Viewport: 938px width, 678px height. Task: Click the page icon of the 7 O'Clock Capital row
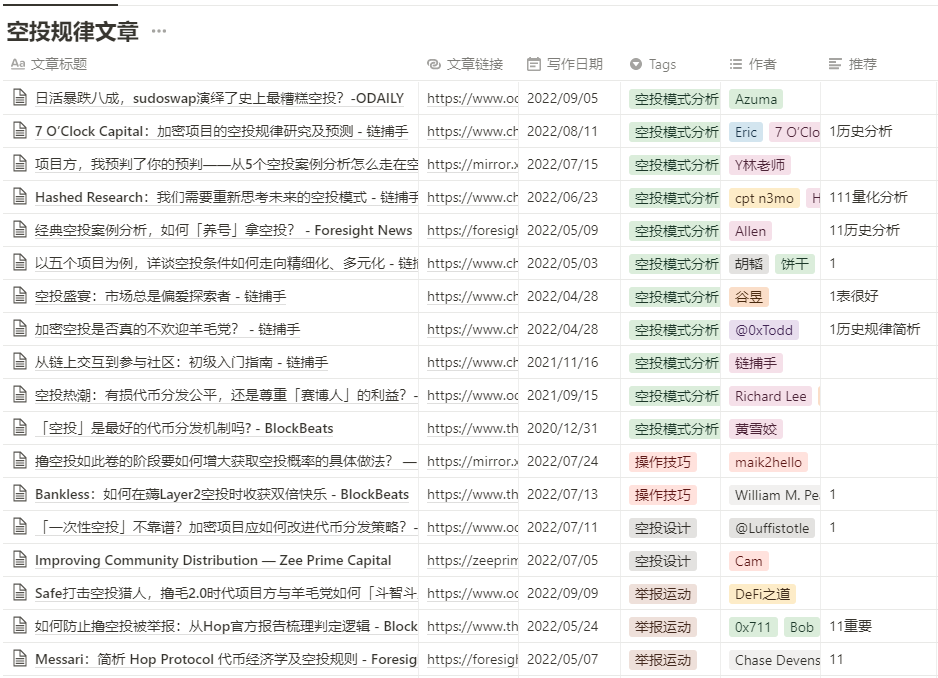(20, 130)
